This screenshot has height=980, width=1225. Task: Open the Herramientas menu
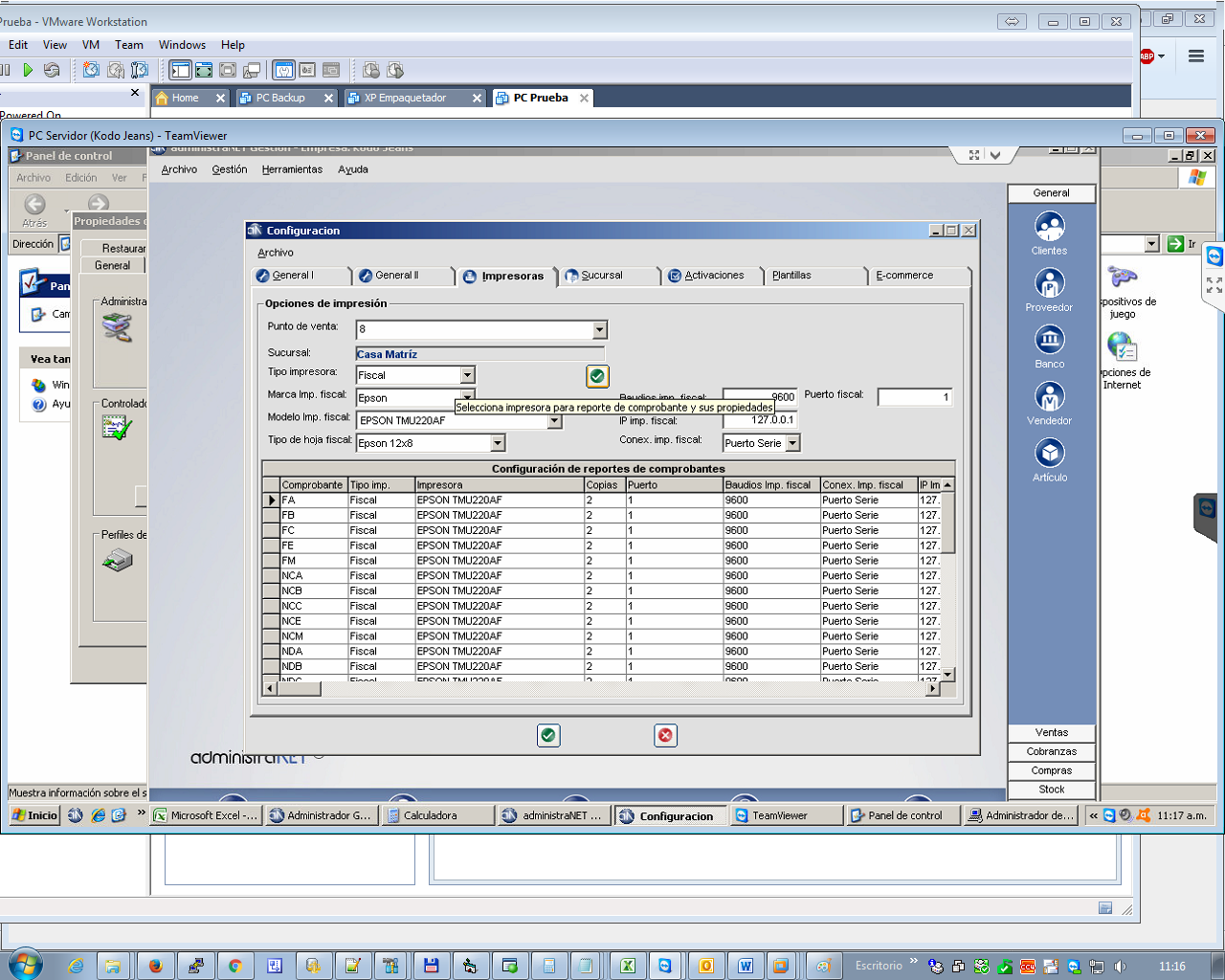coord(292,169)
